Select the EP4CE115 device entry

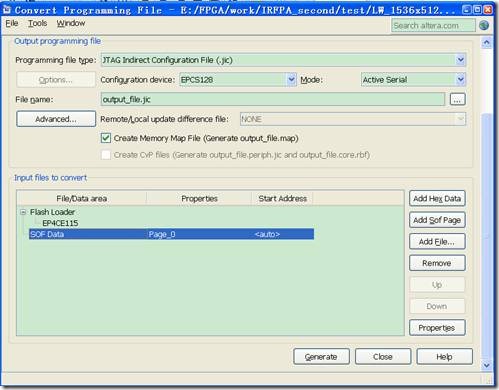click(60, 223)
